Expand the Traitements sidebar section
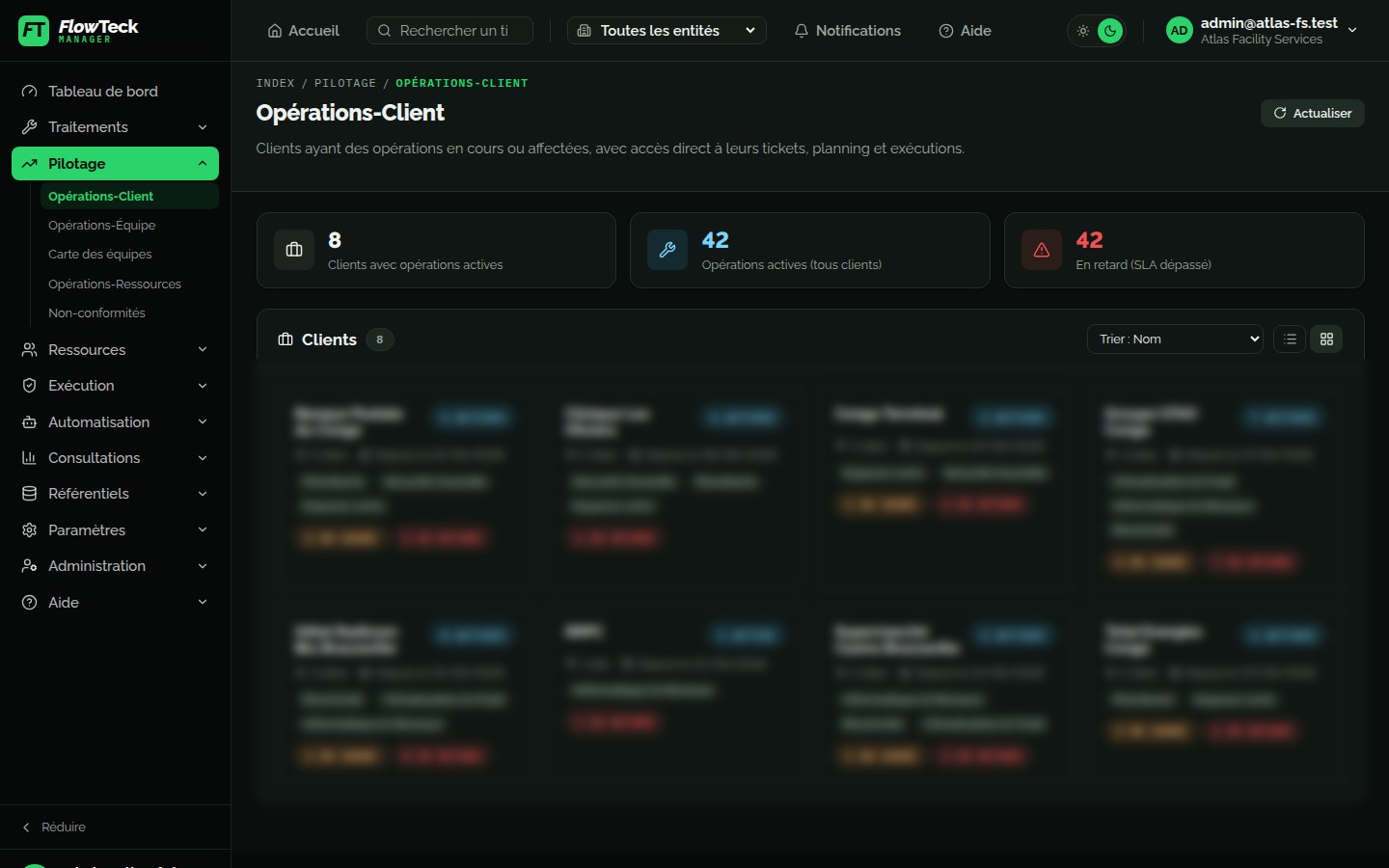This screenshot has height=868, width=1389. point(115,127)
